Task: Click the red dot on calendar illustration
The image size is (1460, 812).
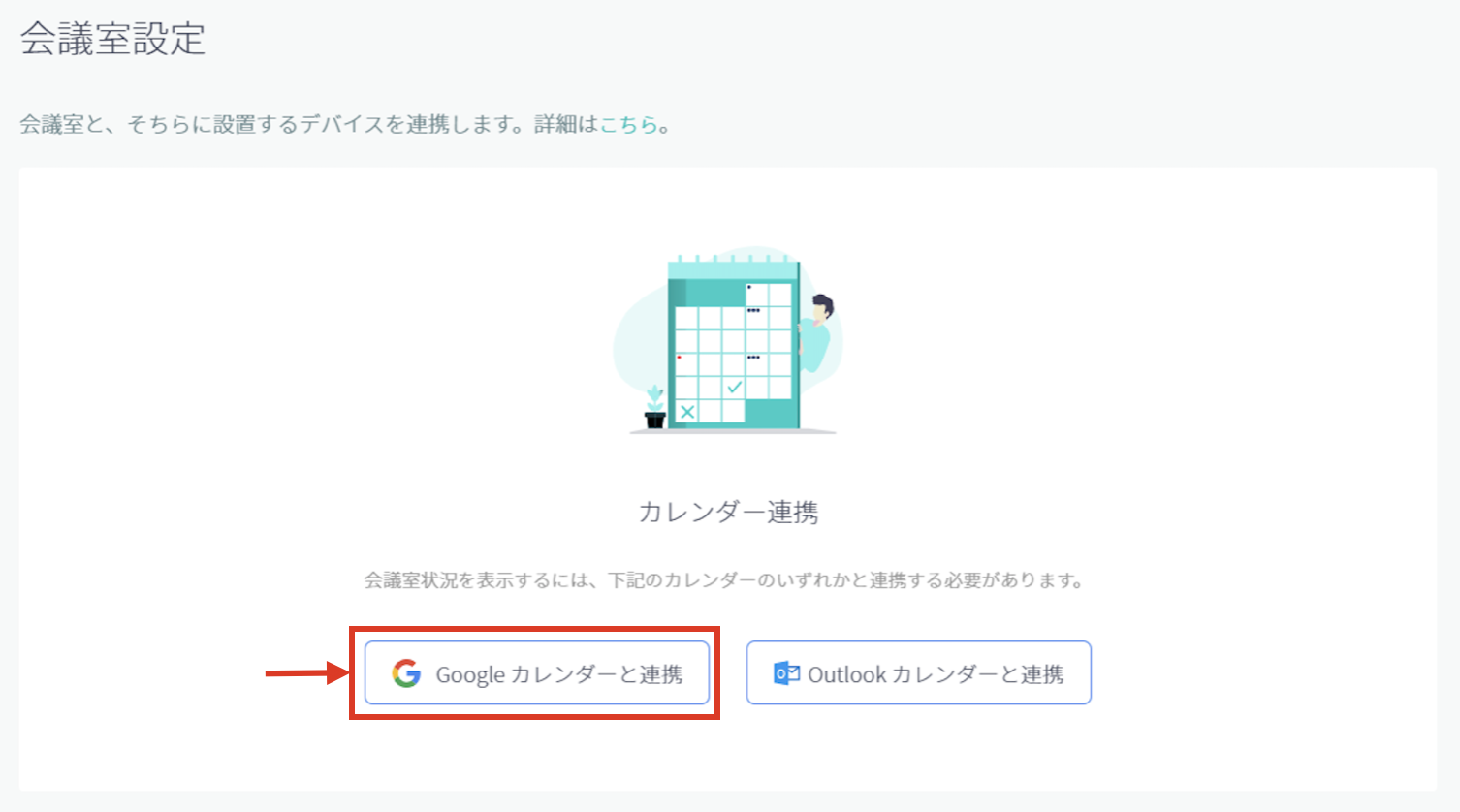Action: 679,358
